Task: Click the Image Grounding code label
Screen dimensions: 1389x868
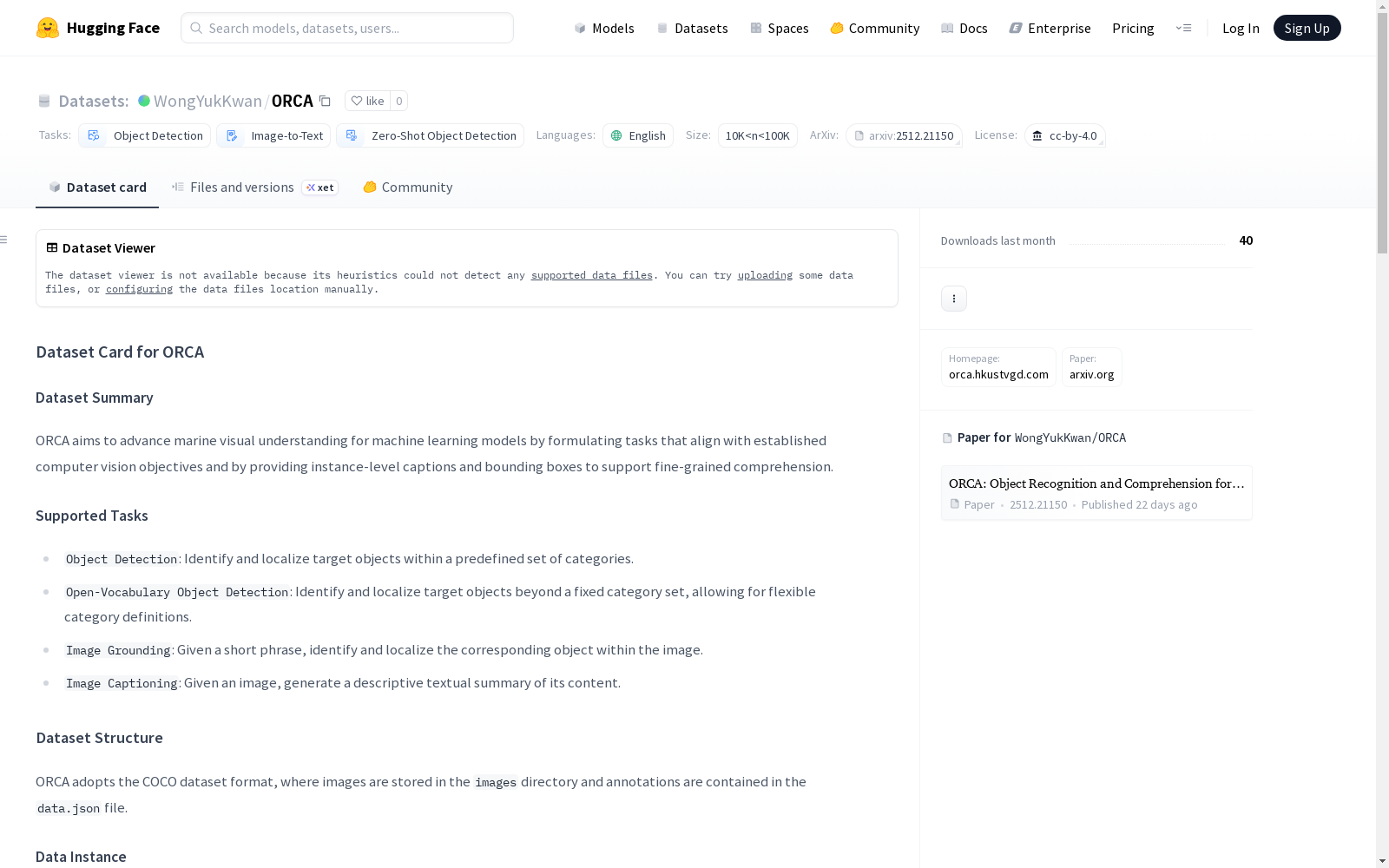Action: click(x=118, y=650)
